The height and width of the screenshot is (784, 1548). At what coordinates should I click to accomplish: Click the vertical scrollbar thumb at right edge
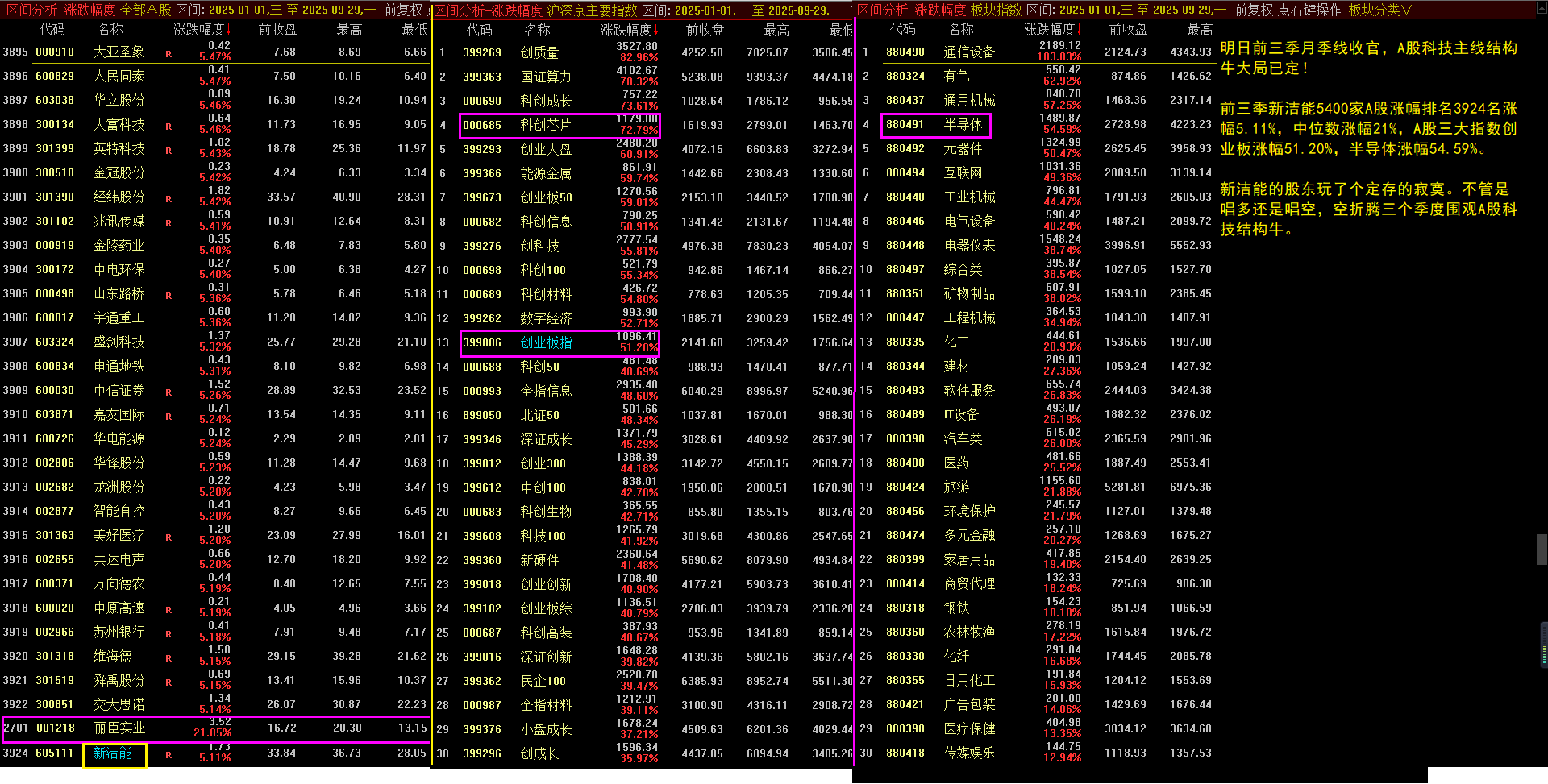pyautogui.click(x=1542, y=549)
